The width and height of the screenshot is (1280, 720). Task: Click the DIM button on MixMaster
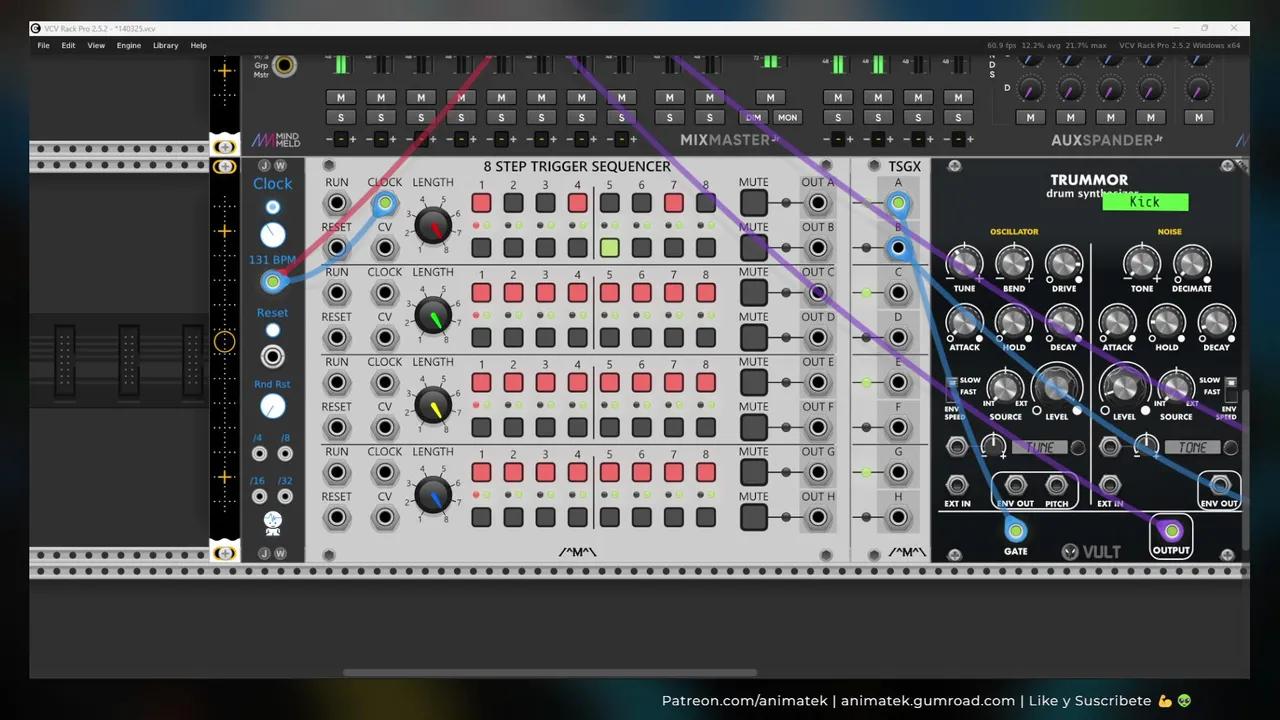[753, 117]
